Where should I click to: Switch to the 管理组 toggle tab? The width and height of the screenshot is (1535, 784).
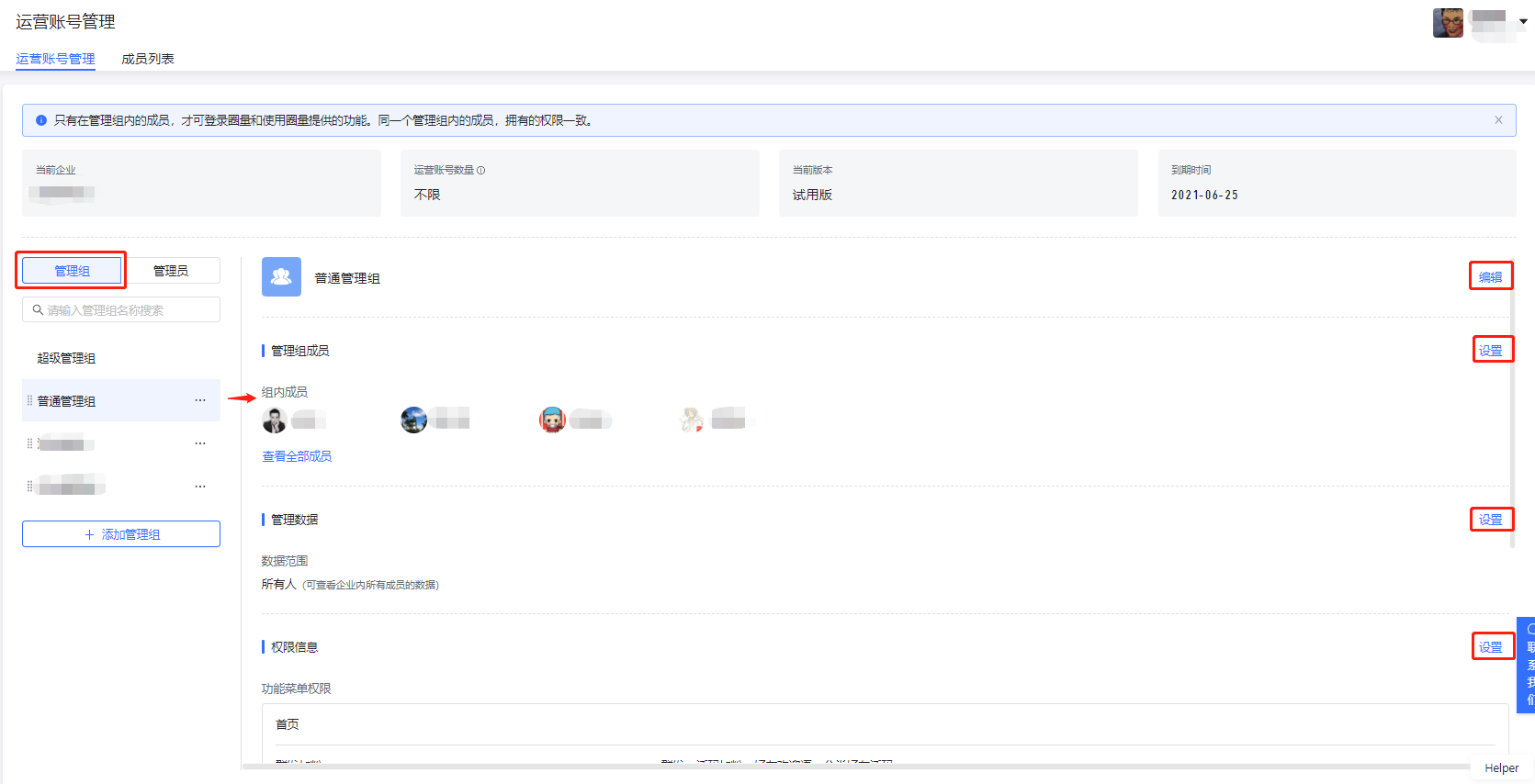pos(72,271)
